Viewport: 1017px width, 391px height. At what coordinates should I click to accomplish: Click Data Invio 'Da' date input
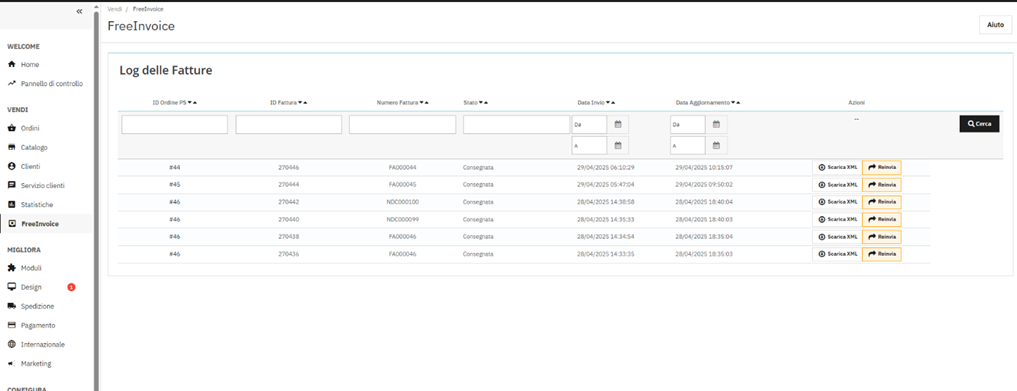pyautogui.click(x=589, y=124)
